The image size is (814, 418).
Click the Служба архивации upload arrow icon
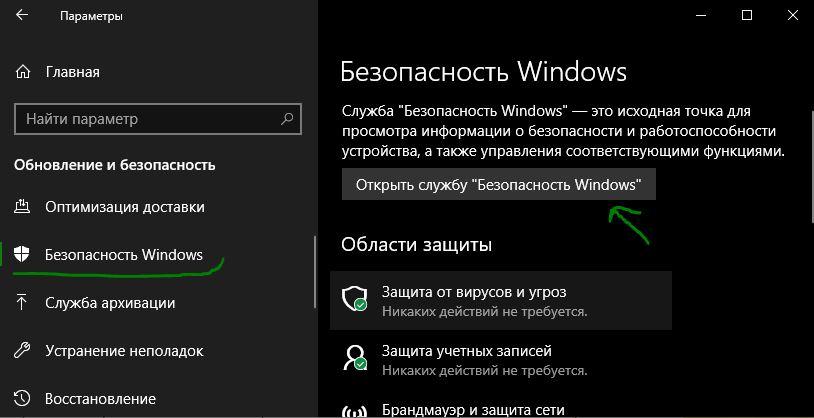[21, 303]
